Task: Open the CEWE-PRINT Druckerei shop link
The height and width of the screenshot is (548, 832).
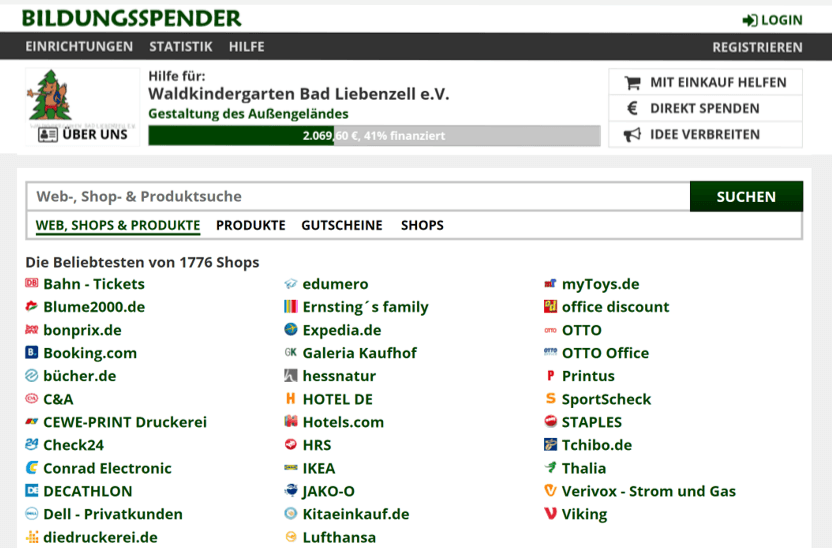Action: tap(125, 422)
